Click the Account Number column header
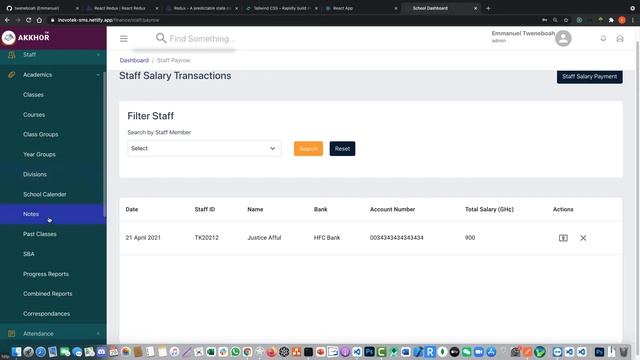Image resolution: width=640 pixels, height=360 pixels. [392, 209]
